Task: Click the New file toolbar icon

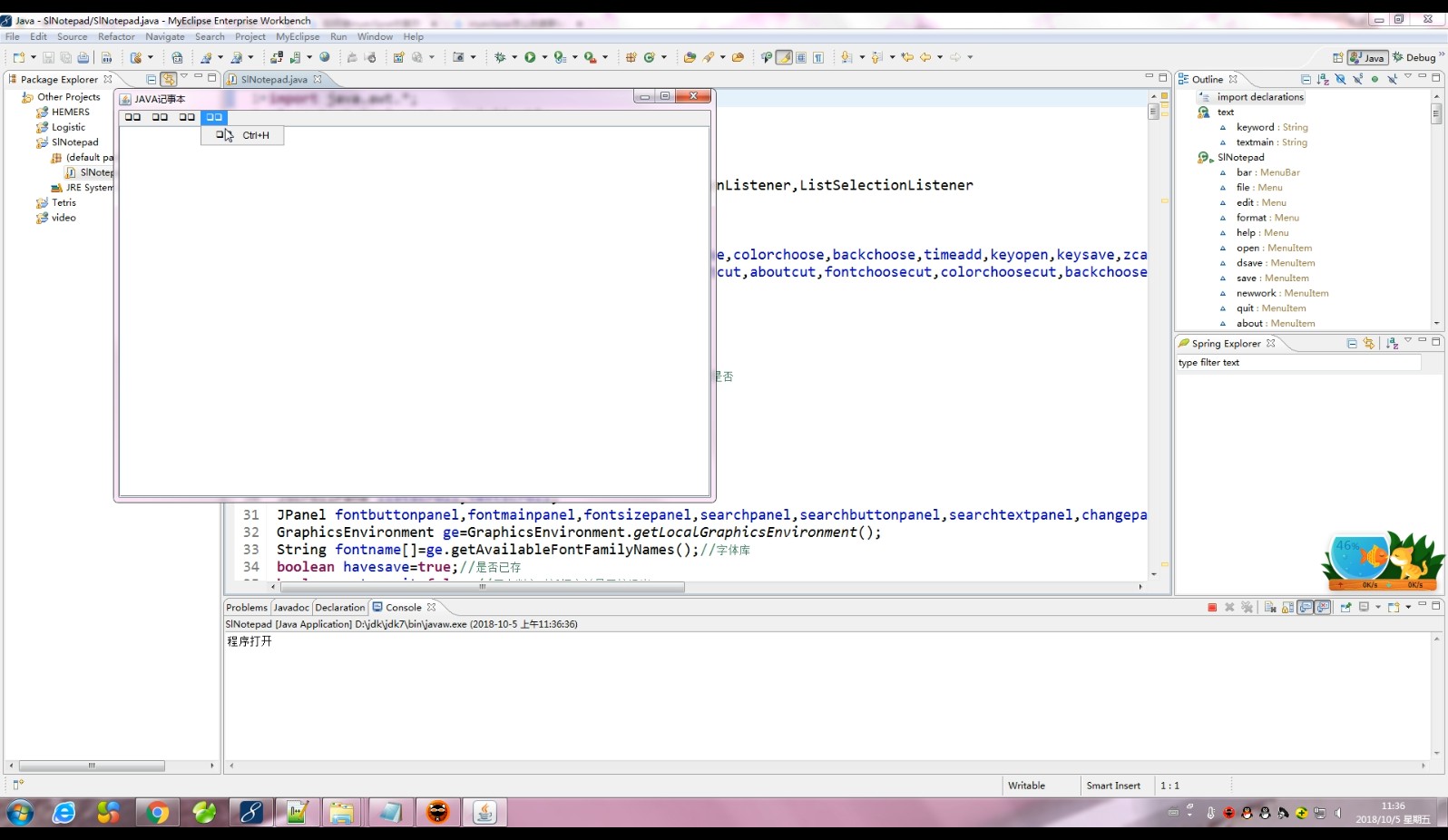Action: tap(18, 57)
